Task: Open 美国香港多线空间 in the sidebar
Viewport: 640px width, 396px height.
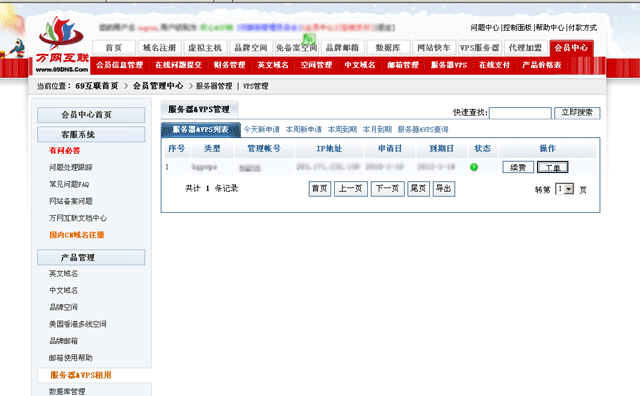Action: pyautogui.click(x=78, y=324)
